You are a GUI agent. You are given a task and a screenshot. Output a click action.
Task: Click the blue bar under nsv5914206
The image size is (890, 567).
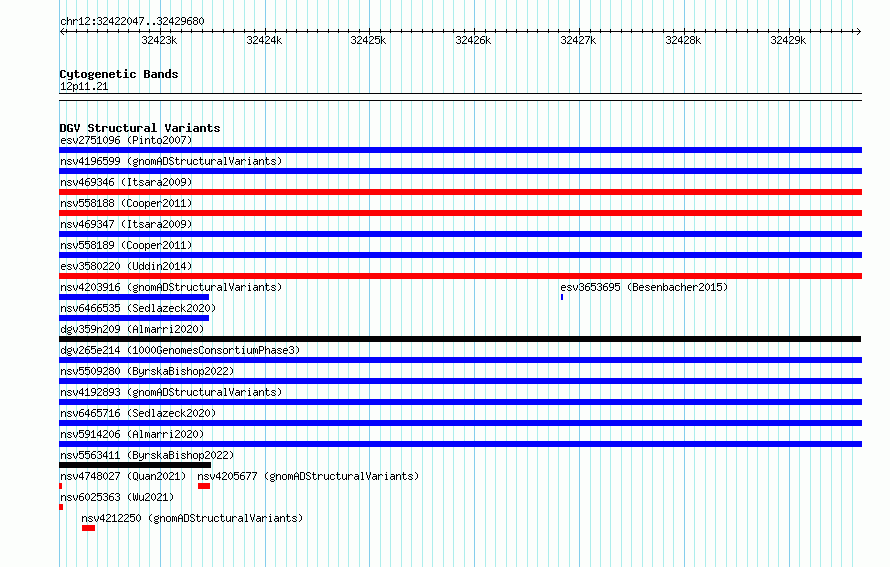(460, 444)
